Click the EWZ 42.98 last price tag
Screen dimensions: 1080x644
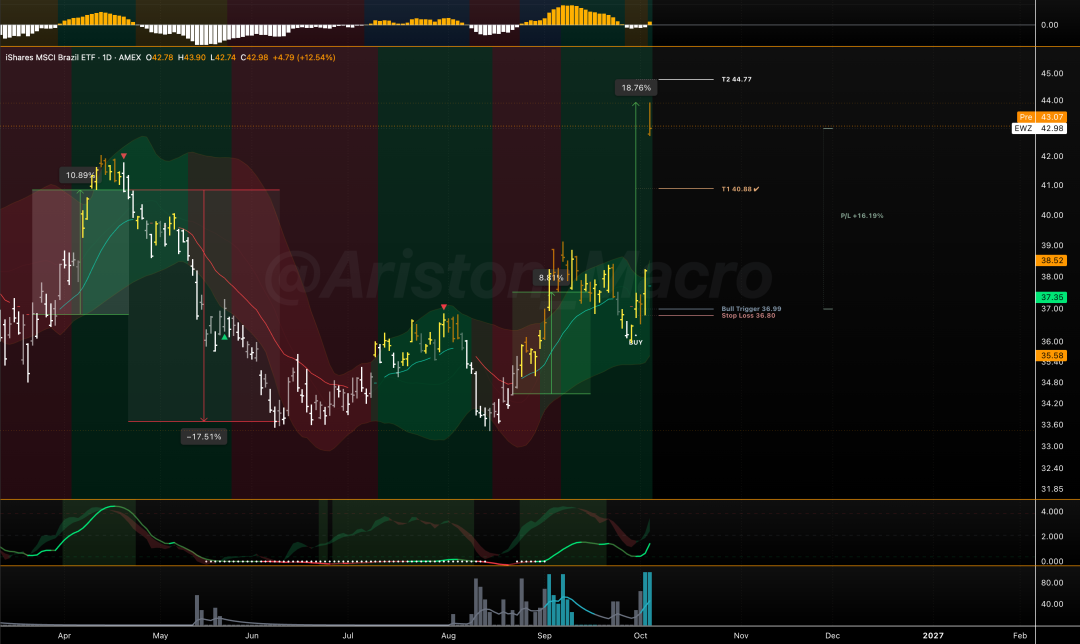1039,128
